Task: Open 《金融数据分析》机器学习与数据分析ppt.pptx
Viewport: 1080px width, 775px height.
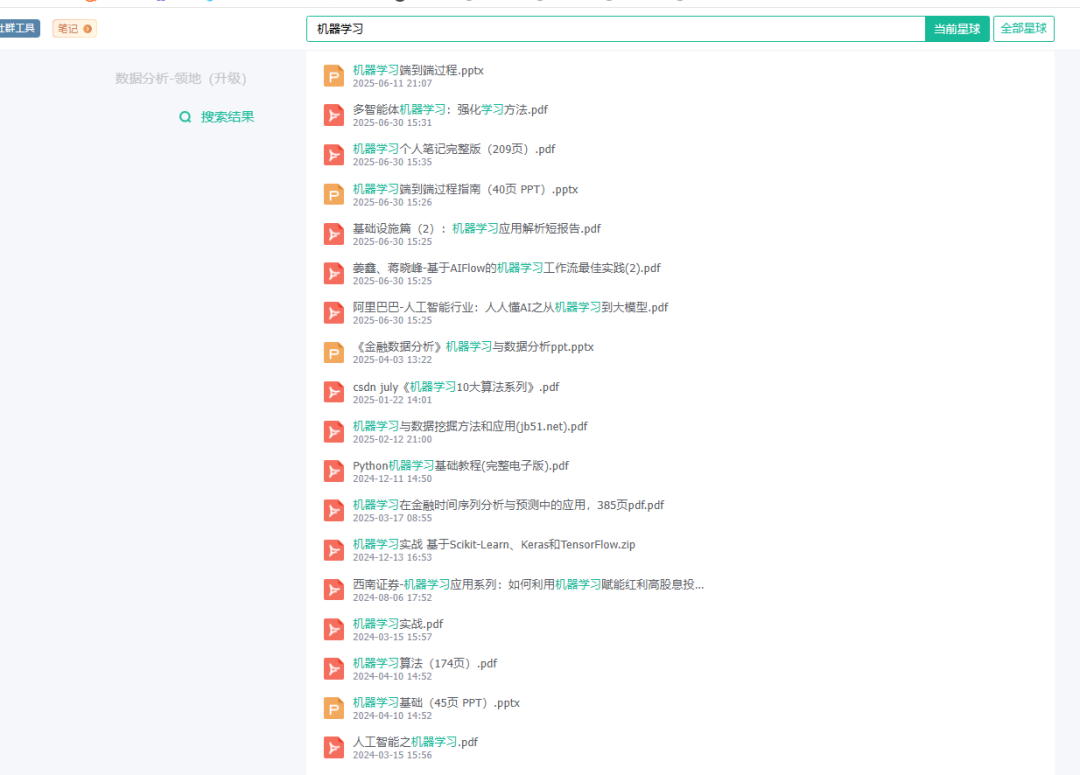Action: pos(473,347)
